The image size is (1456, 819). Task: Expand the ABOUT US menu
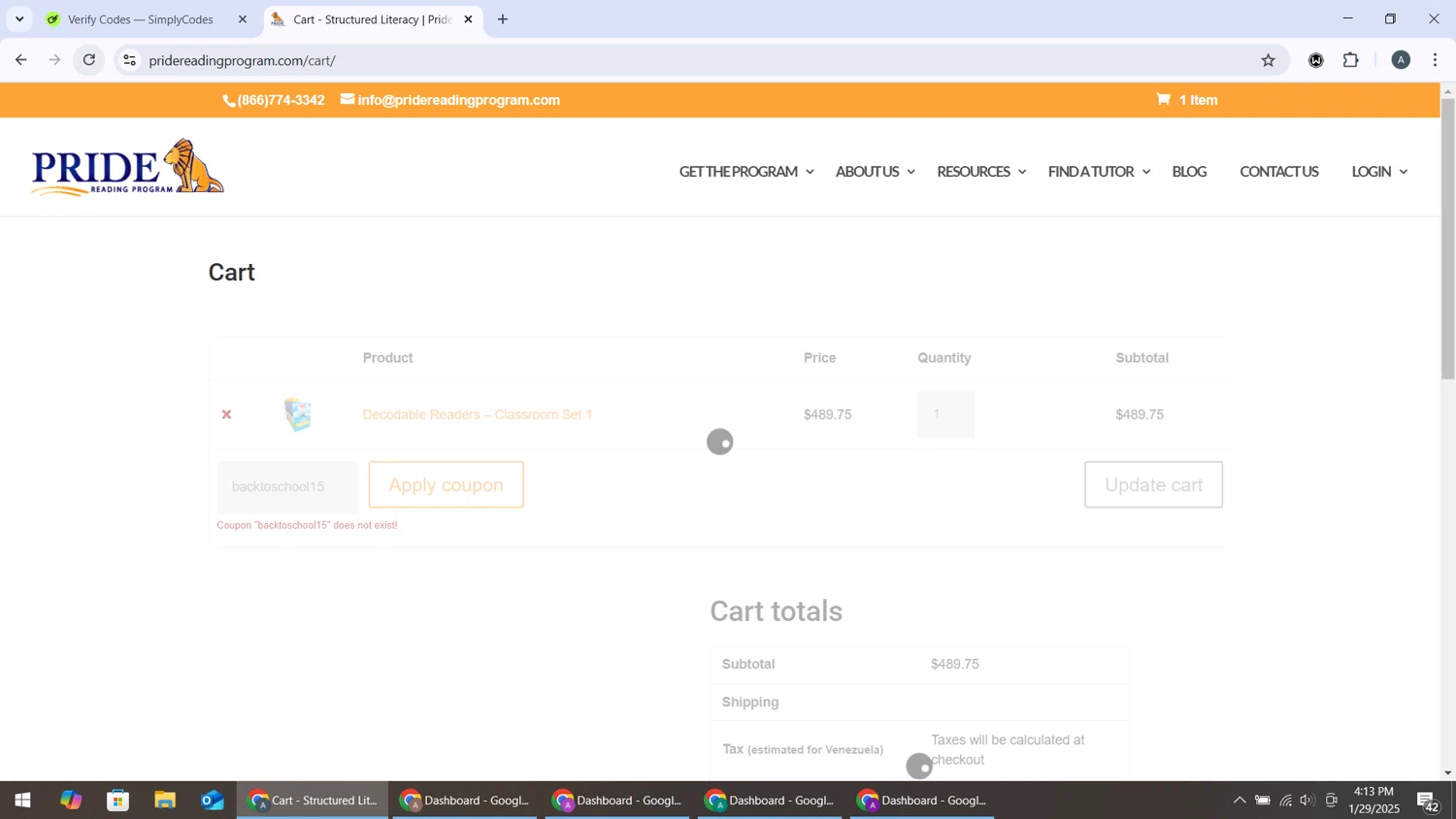(x=876, y=172)
